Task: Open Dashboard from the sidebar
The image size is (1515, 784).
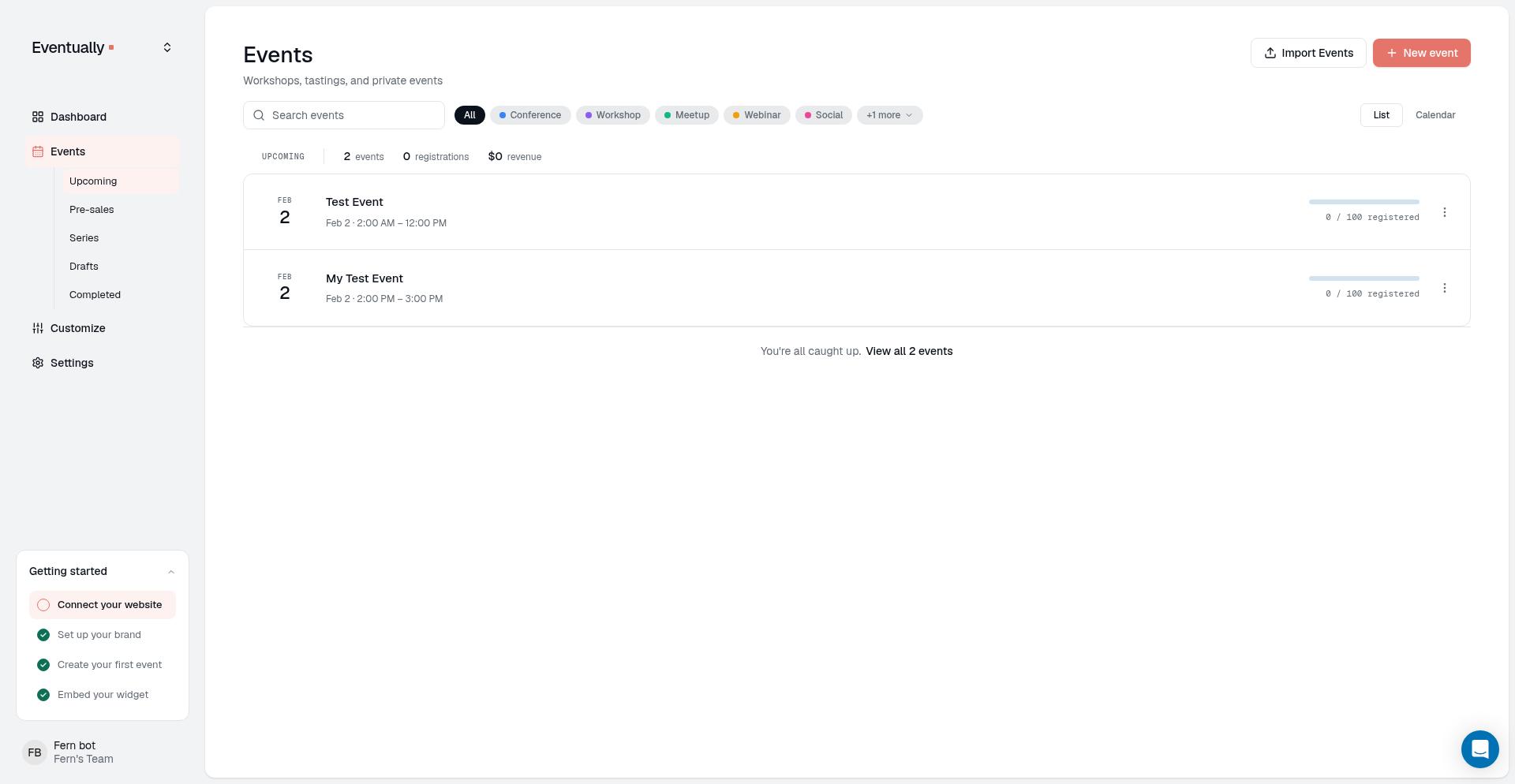Action: point(103,117)
